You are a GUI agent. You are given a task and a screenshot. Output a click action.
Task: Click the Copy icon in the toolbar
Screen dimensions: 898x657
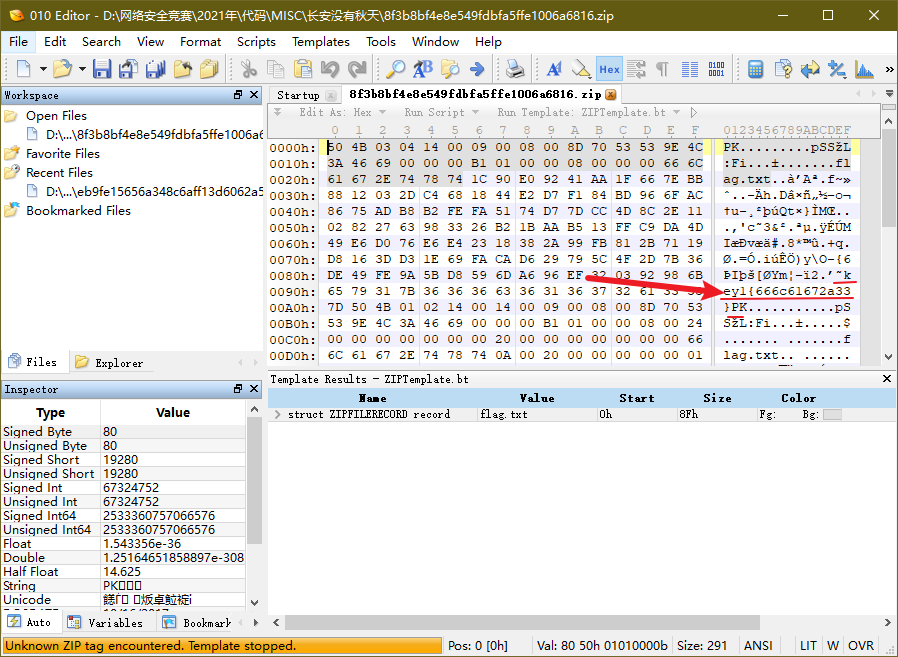[275, 69]
